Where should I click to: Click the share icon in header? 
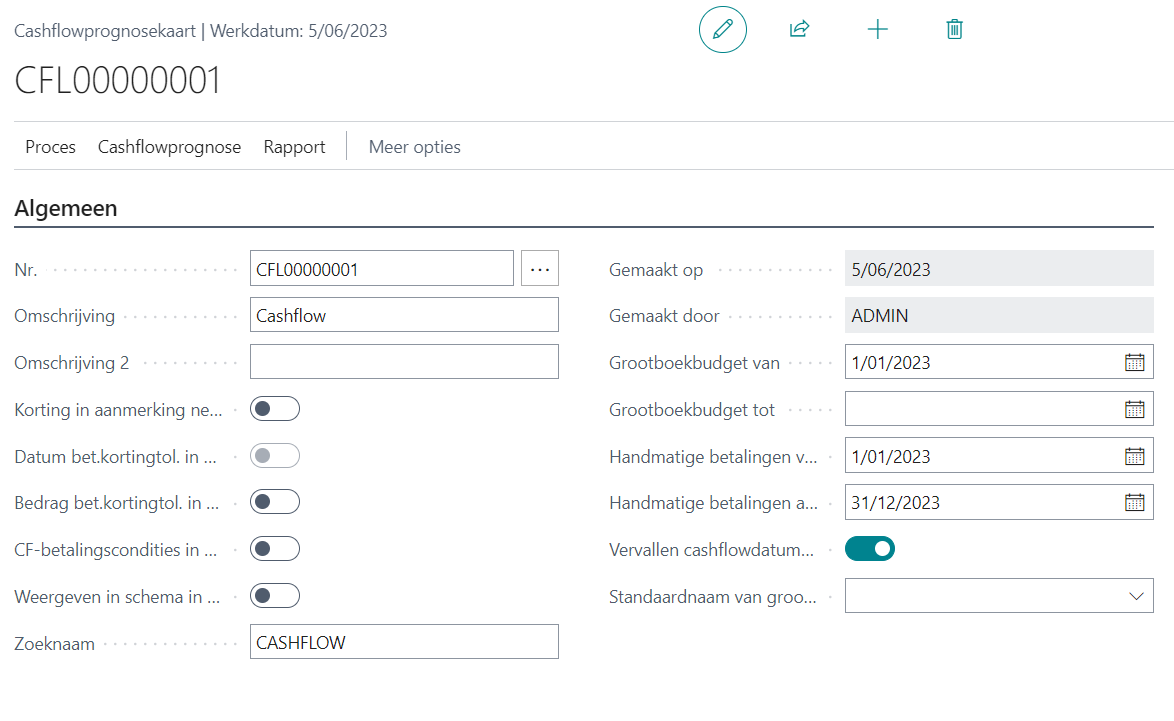[799, 30]
